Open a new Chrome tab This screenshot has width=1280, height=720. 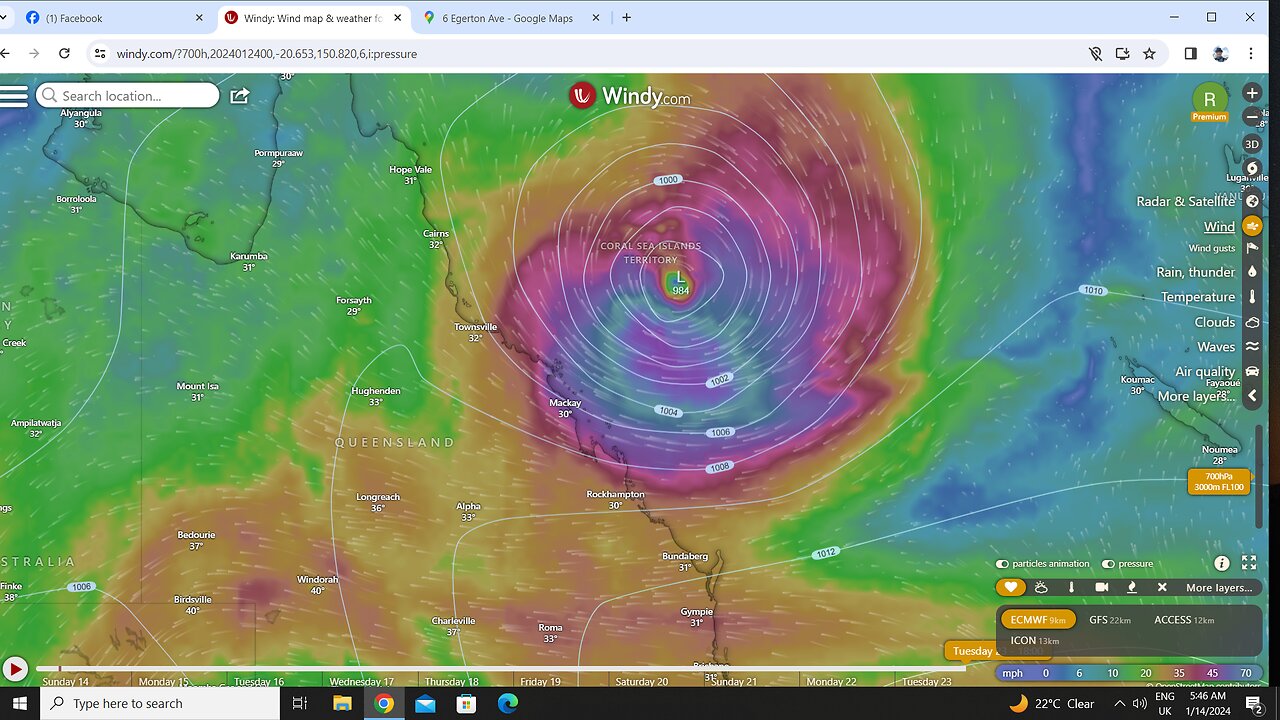(627, 17)
